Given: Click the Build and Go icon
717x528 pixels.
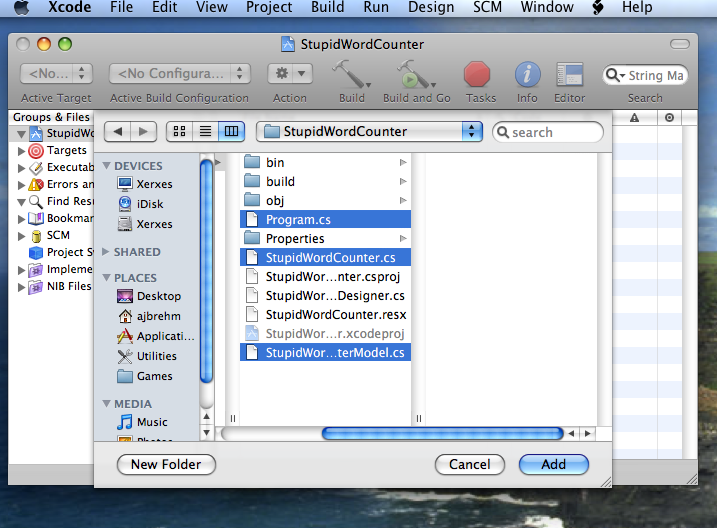Looking at the screenshot, I should point(416,74).
